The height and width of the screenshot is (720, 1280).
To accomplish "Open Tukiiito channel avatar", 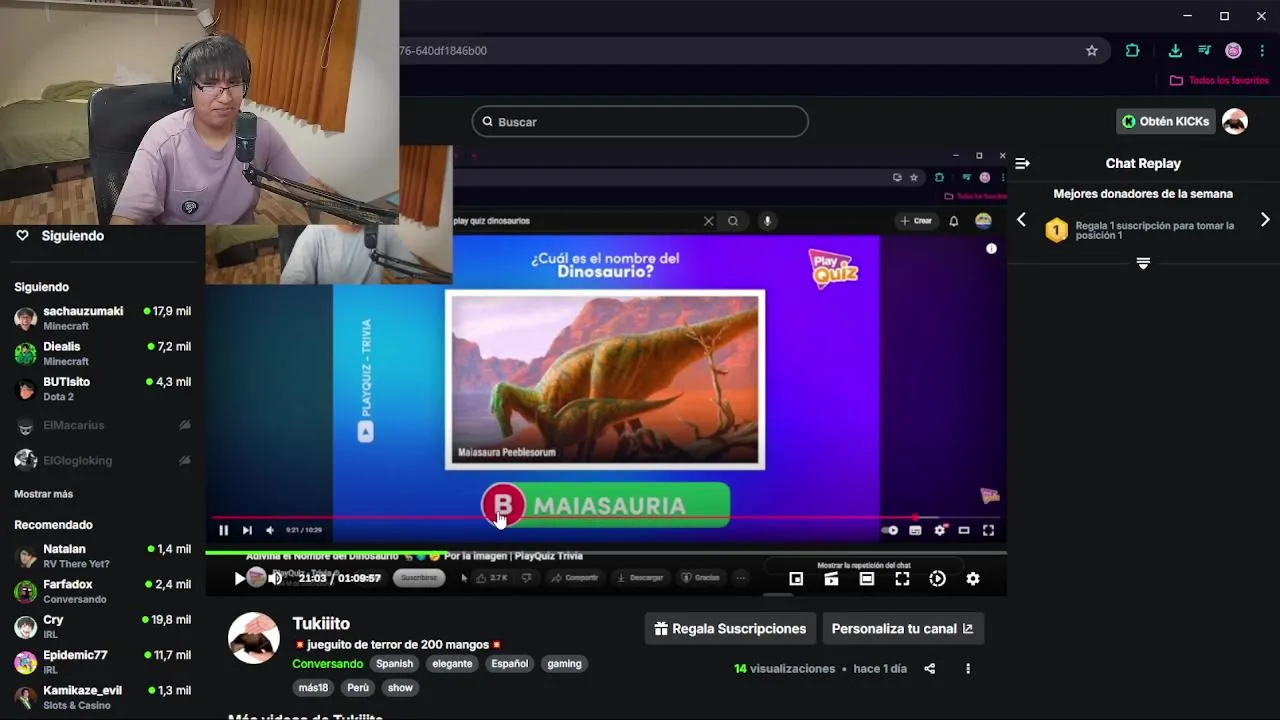I will click(254, 638).
